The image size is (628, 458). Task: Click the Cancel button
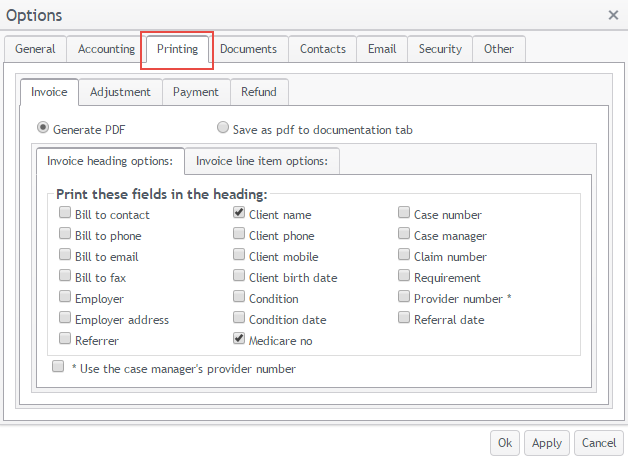(x=598, y=443)
